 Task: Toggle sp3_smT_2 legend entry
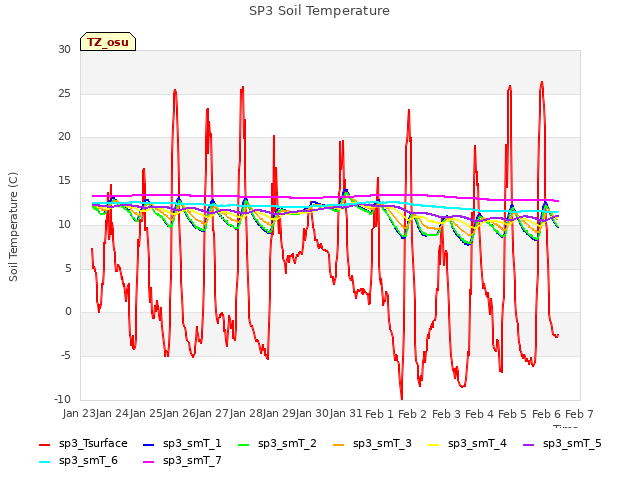277,444
